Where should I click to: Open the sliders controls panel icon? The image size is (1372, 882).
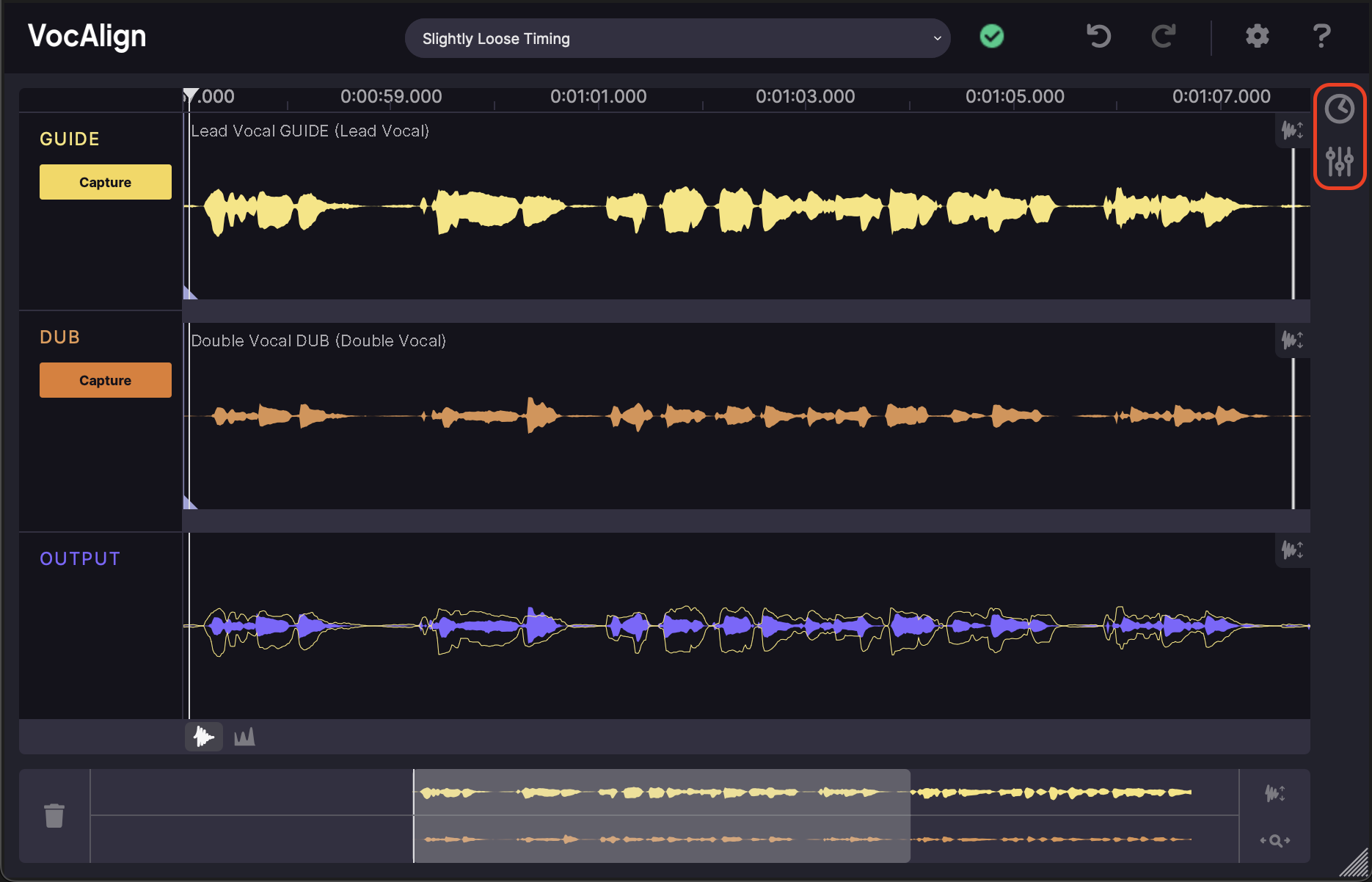pyautogui.click(x=1339, y=161)
